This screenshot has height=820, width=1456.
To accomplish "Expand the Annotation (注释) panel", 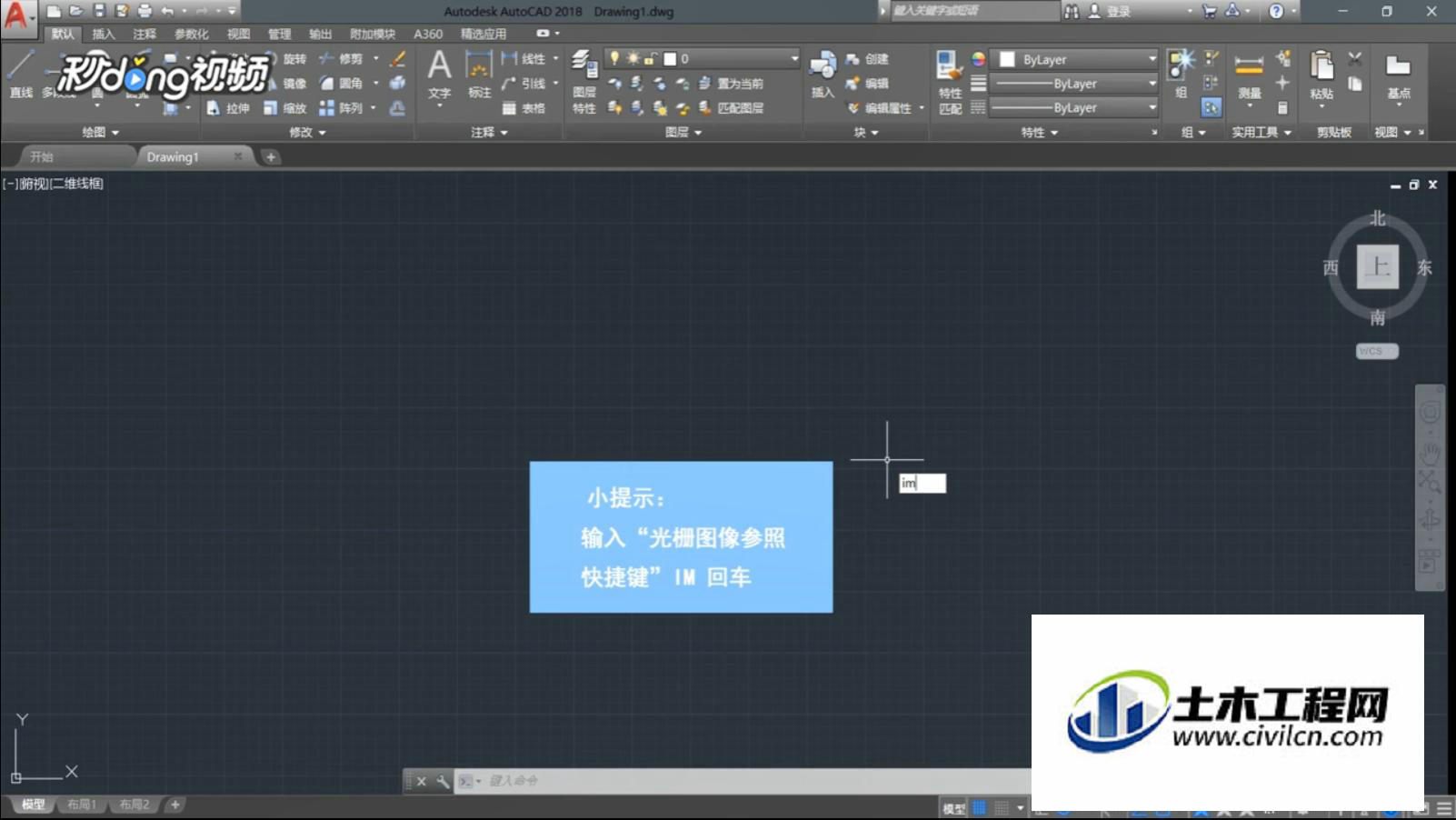I will (x=489, y=132).
